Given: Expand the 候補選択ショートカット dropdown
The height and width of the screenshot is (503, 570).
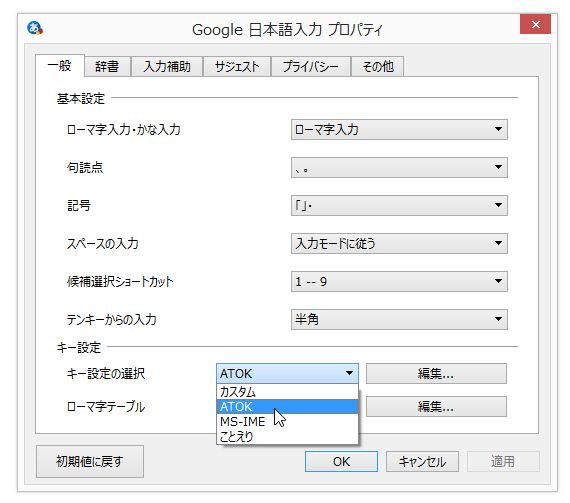Looking at the screenshot, I should (399, 281).
